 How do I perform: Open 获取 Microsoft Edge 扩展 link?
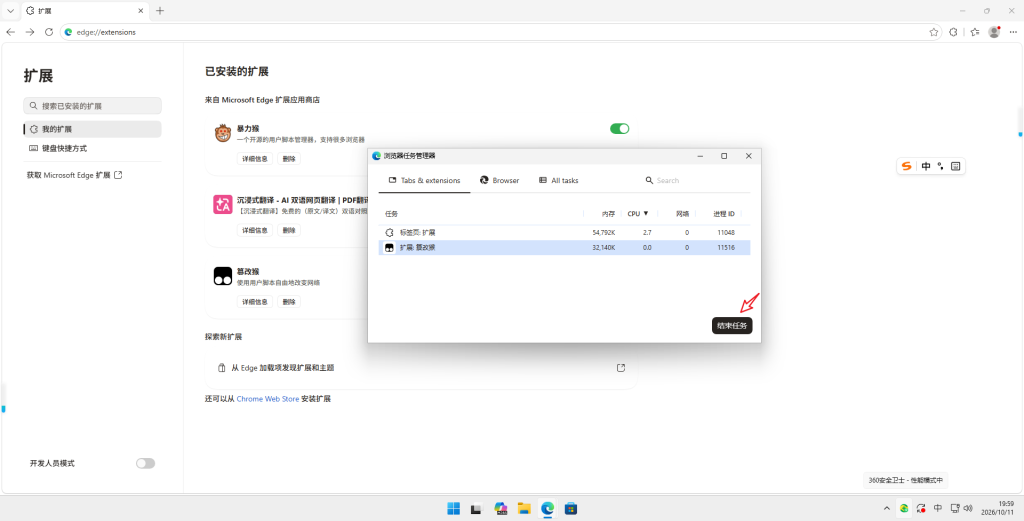[x=74, y=176]
